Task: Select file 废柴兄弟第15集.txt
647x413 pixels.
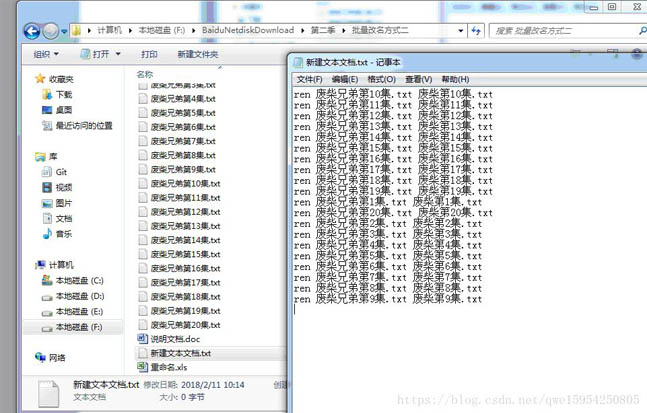Action: [x=179, y=254]
